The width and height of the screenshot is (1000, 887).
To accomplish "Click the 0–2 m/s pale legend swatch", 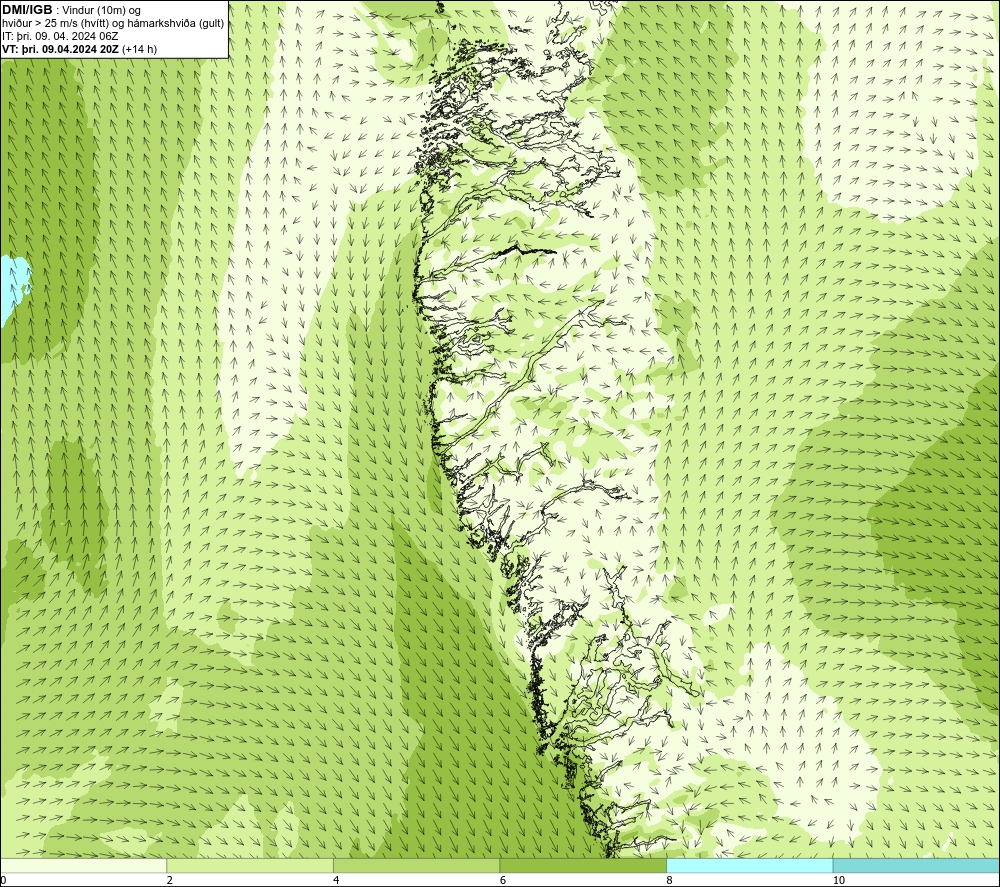I will [84, 865].
